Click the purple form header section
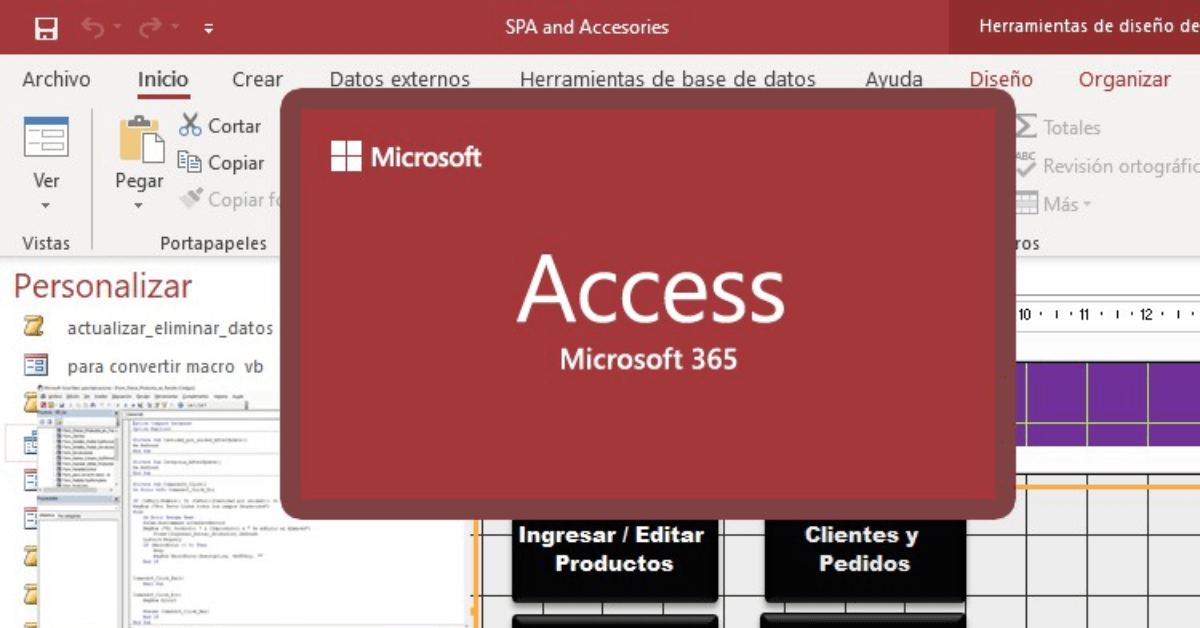Image resolution: width=1200 pixels, height=628 pixels. 1108,404
